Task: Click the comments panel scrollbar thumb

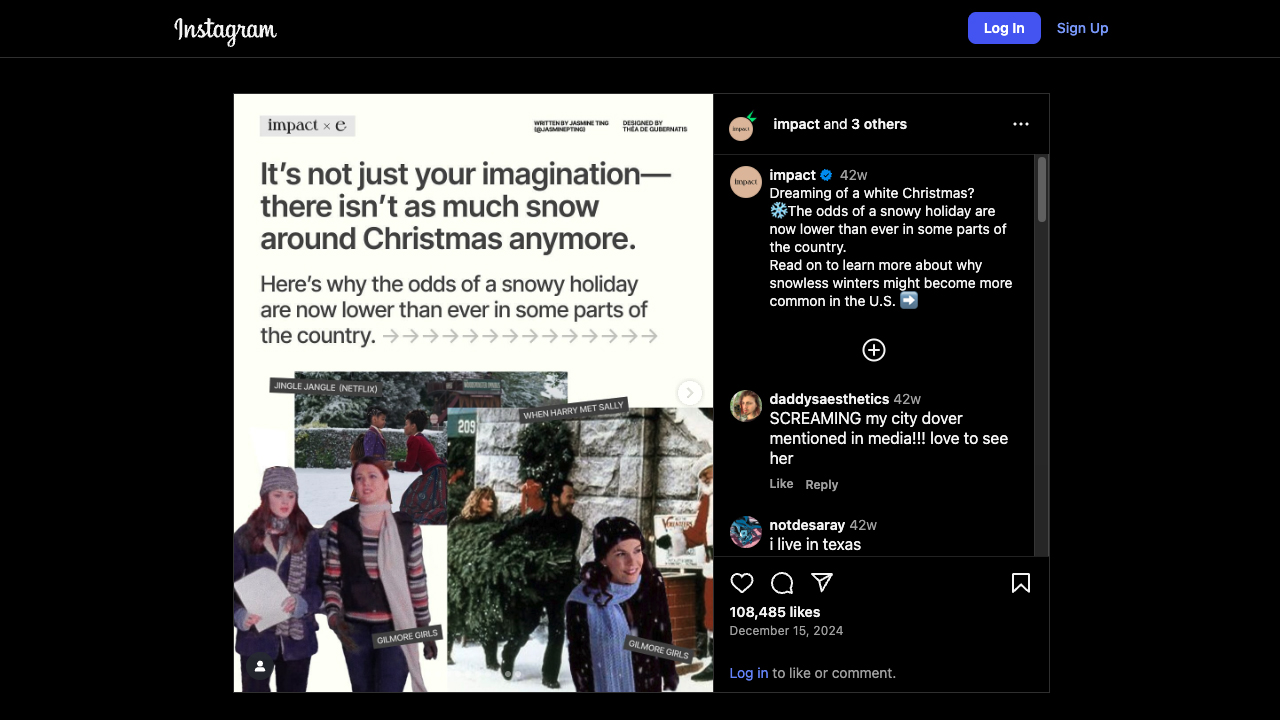Action: pyautogui.click(x=1042, y=189)
